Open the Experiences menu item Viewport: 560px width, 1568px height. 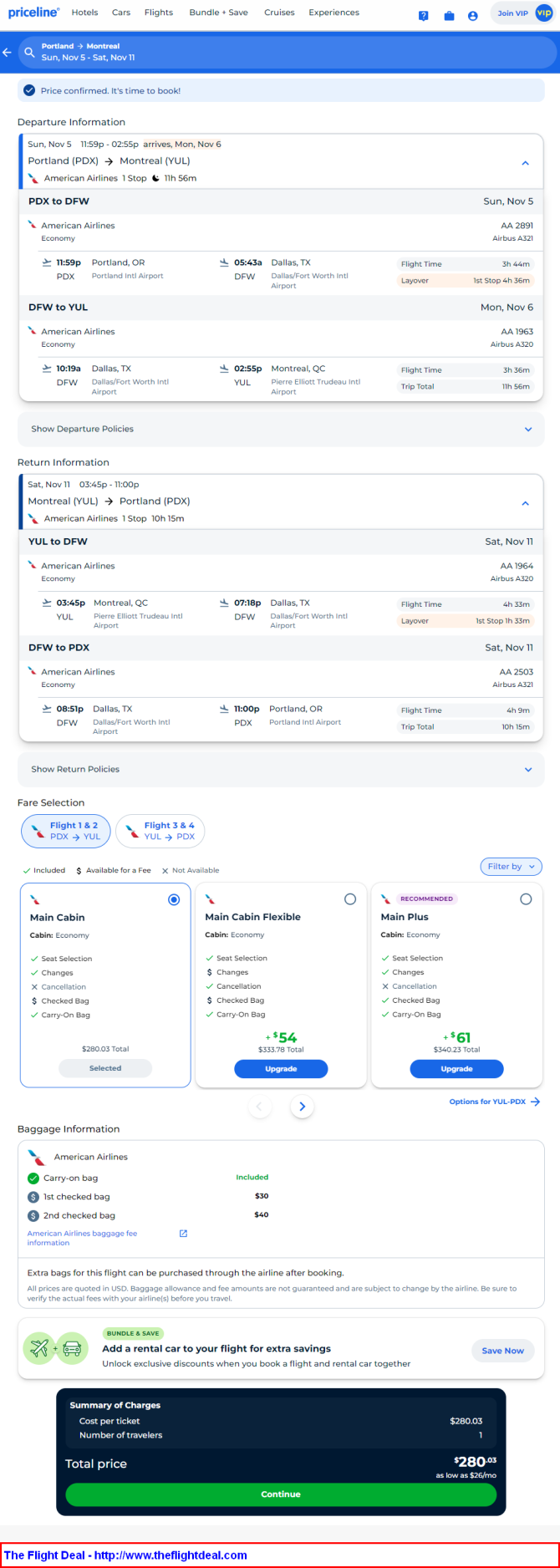(x=334, y=13)
